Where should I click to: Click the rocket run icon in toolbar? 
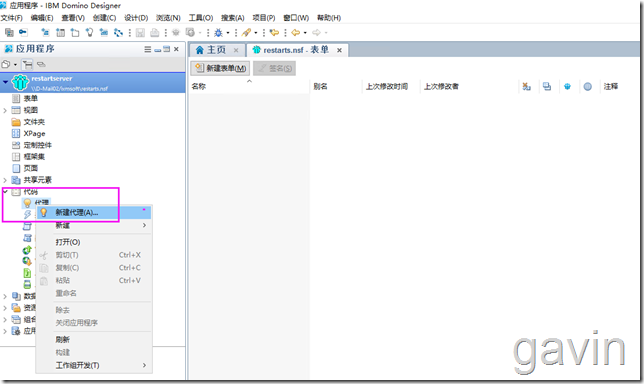point(246,32)
